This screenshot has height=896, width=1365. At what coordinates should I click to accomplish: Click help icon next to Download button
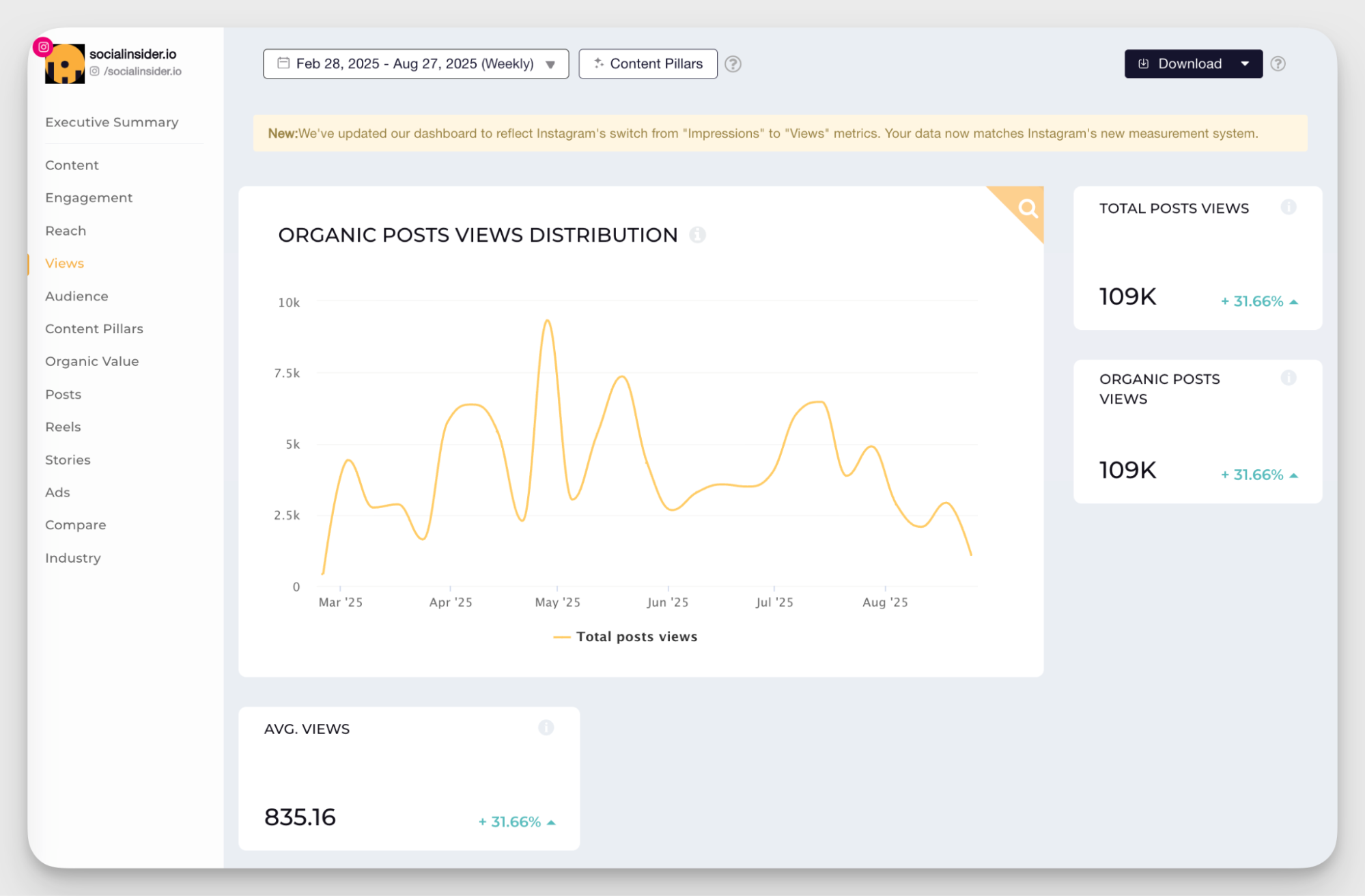click(x=1278, y=64)
